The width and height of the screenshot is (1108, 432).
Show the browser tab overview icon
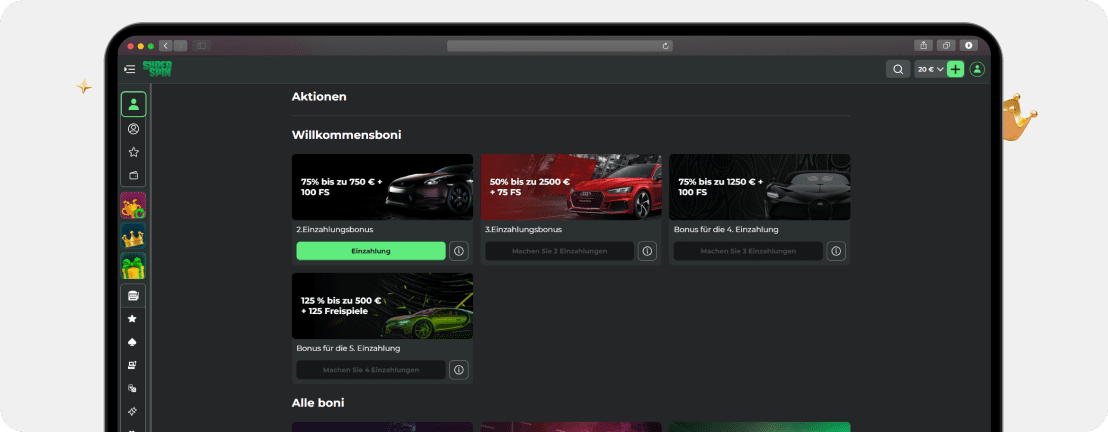pos(946,45)
